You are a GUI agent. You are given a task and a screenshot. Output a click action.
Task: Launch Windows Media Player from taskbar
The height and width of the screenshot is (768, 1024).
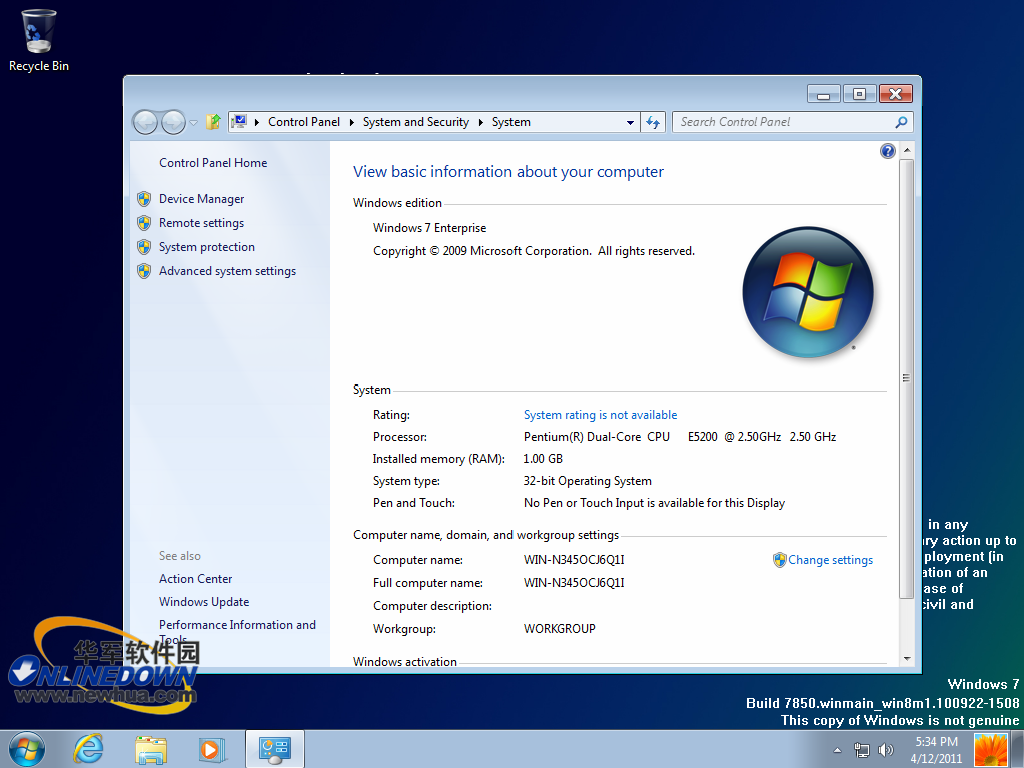click(x=212, y=749)
